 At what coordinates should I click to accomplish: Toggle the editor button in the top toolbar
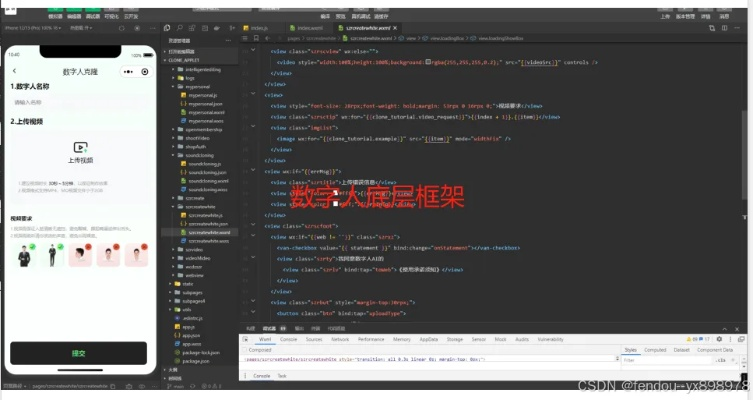74,12
